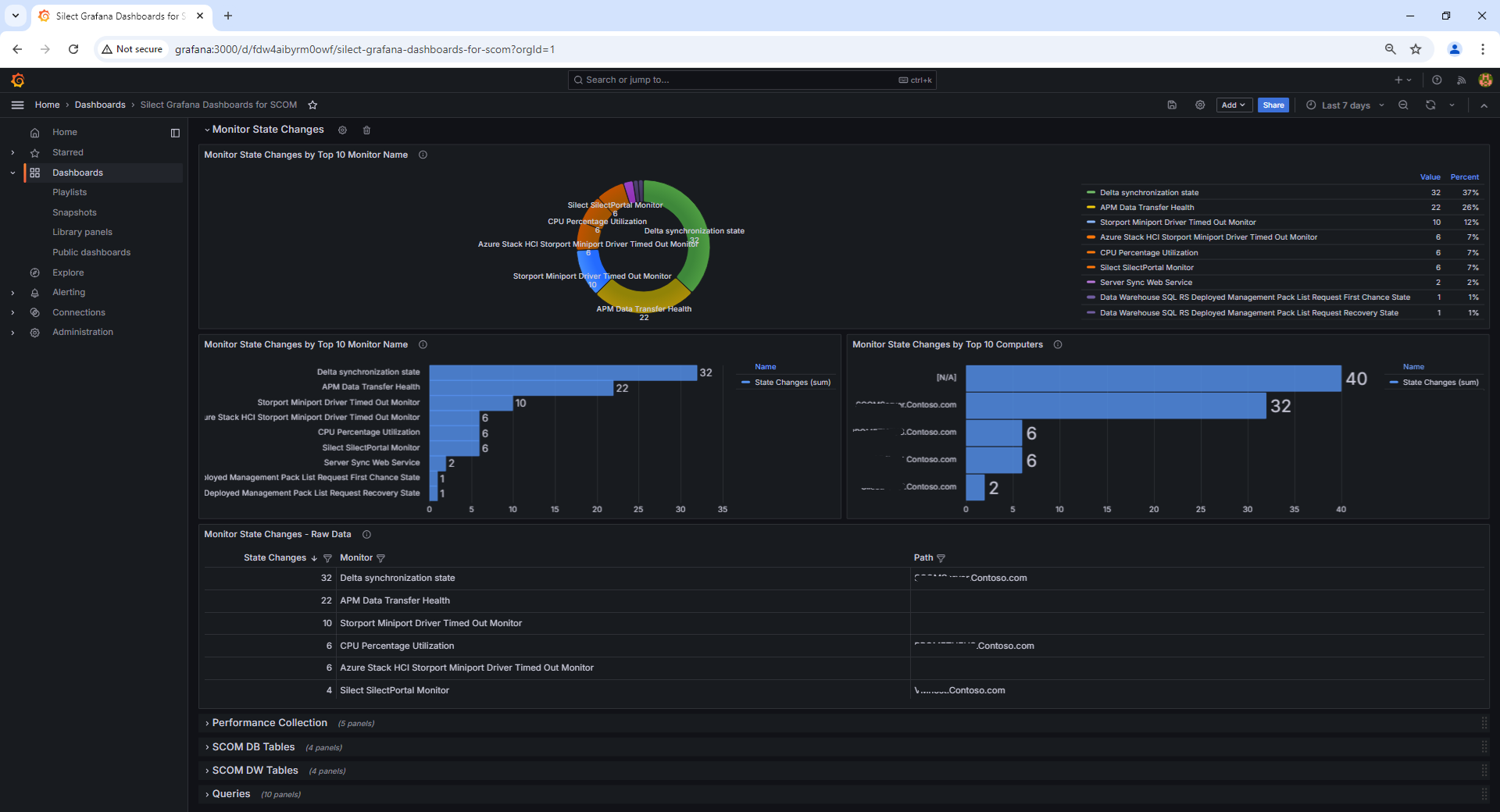Screen dimensions: 1500x812
Task: Select Snapshots in the sidebar
Action: tap(74, 212)
